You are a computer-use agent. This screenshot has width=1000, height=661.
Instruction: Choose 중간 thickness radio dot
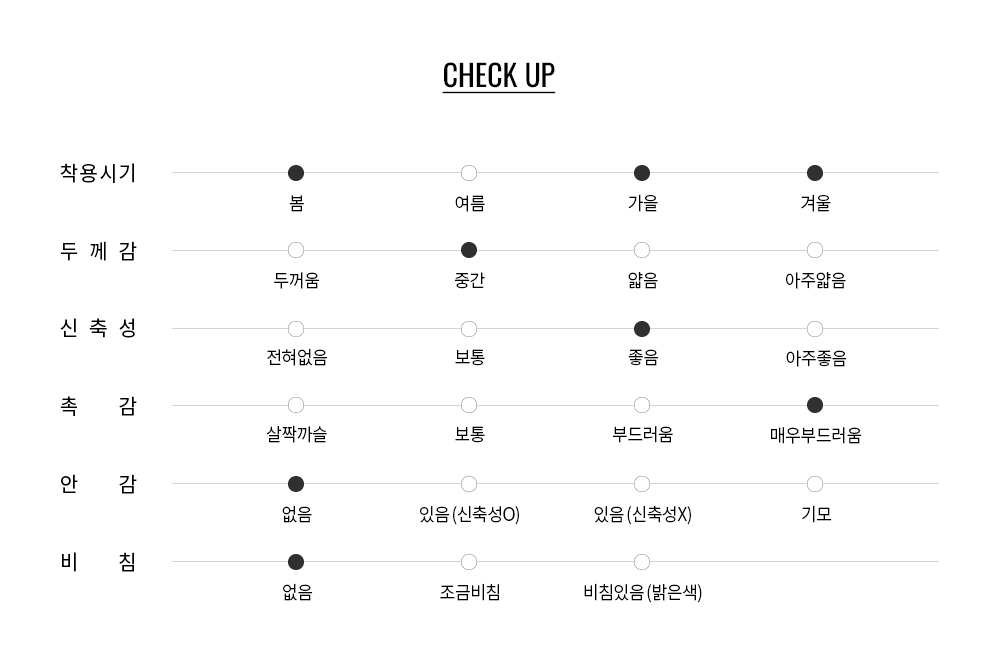(x=469, y=250)
